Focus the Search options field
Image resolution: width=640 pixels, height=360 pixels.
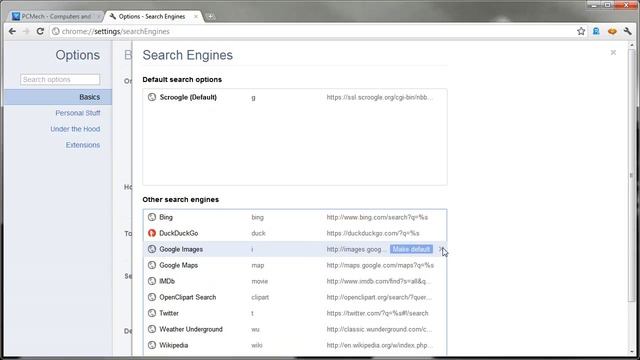coord(60,80)
